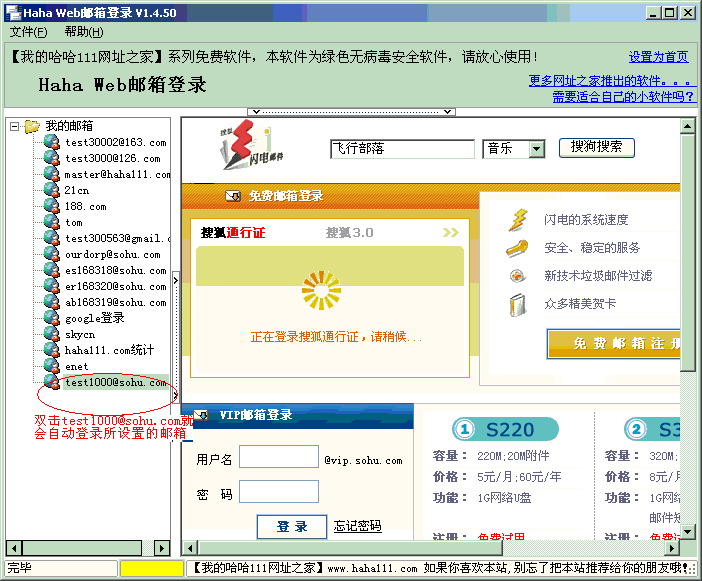
Task: Open the 帮助(H) menu
Action: [x=84, y=32]
